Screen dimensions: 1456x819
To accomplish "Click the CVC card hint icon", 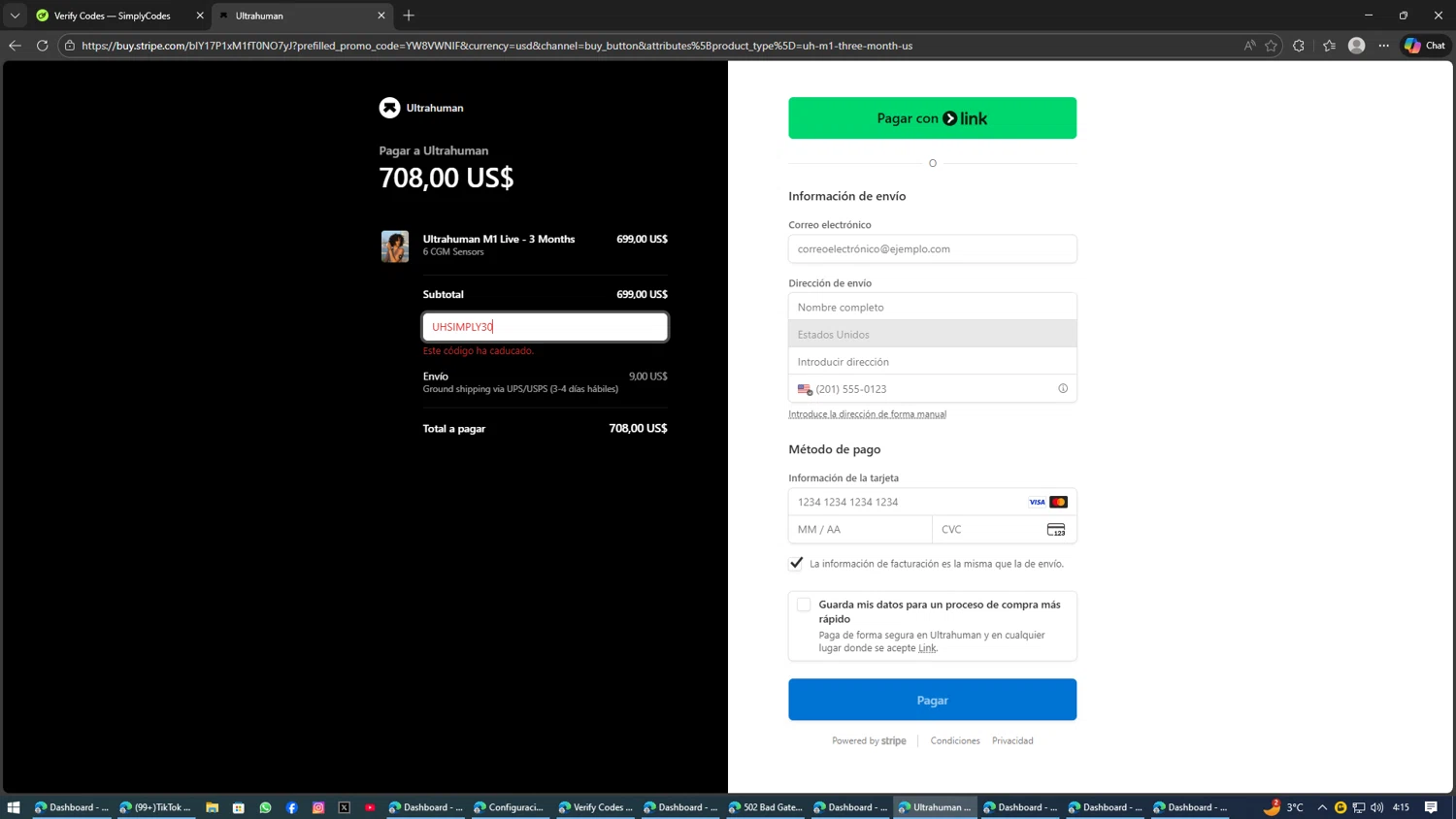I will click(1056, 529).
